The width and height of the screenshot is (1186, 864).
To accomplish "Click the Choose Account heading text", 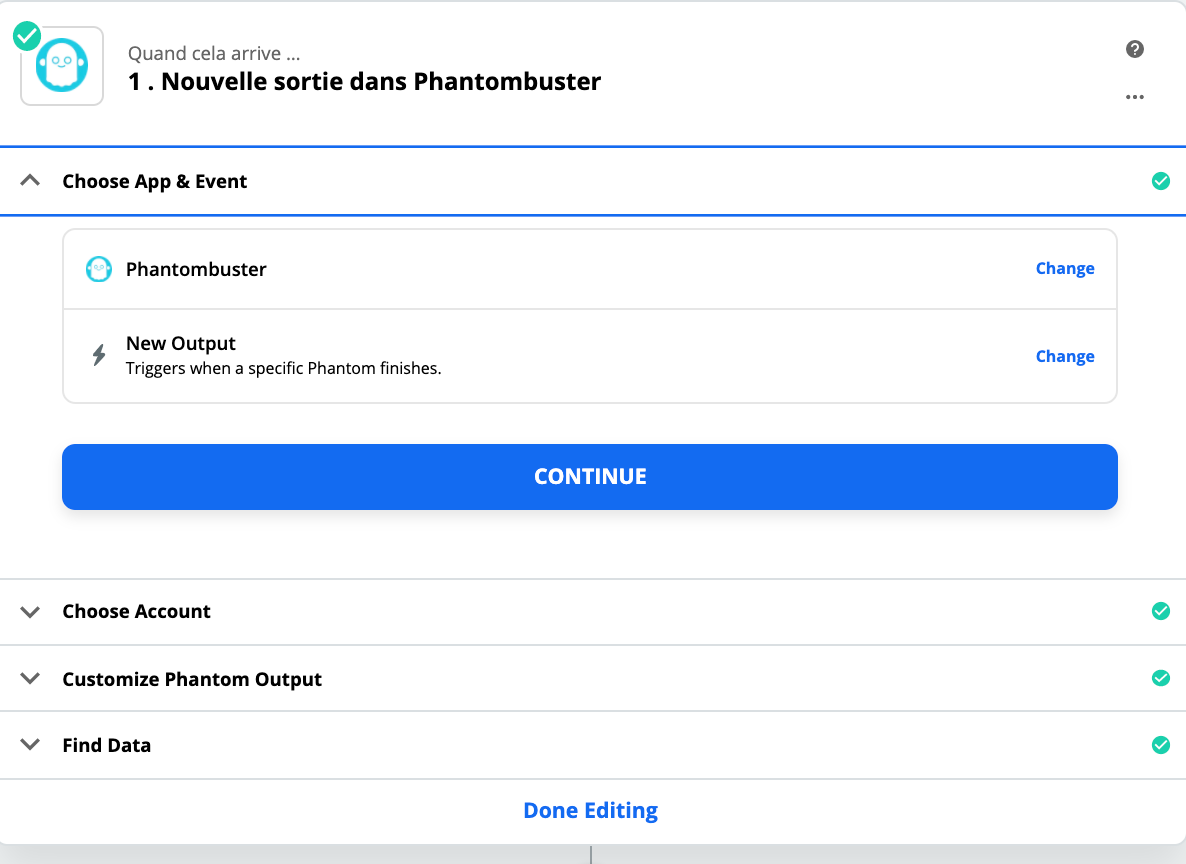I will click(136, 611).
